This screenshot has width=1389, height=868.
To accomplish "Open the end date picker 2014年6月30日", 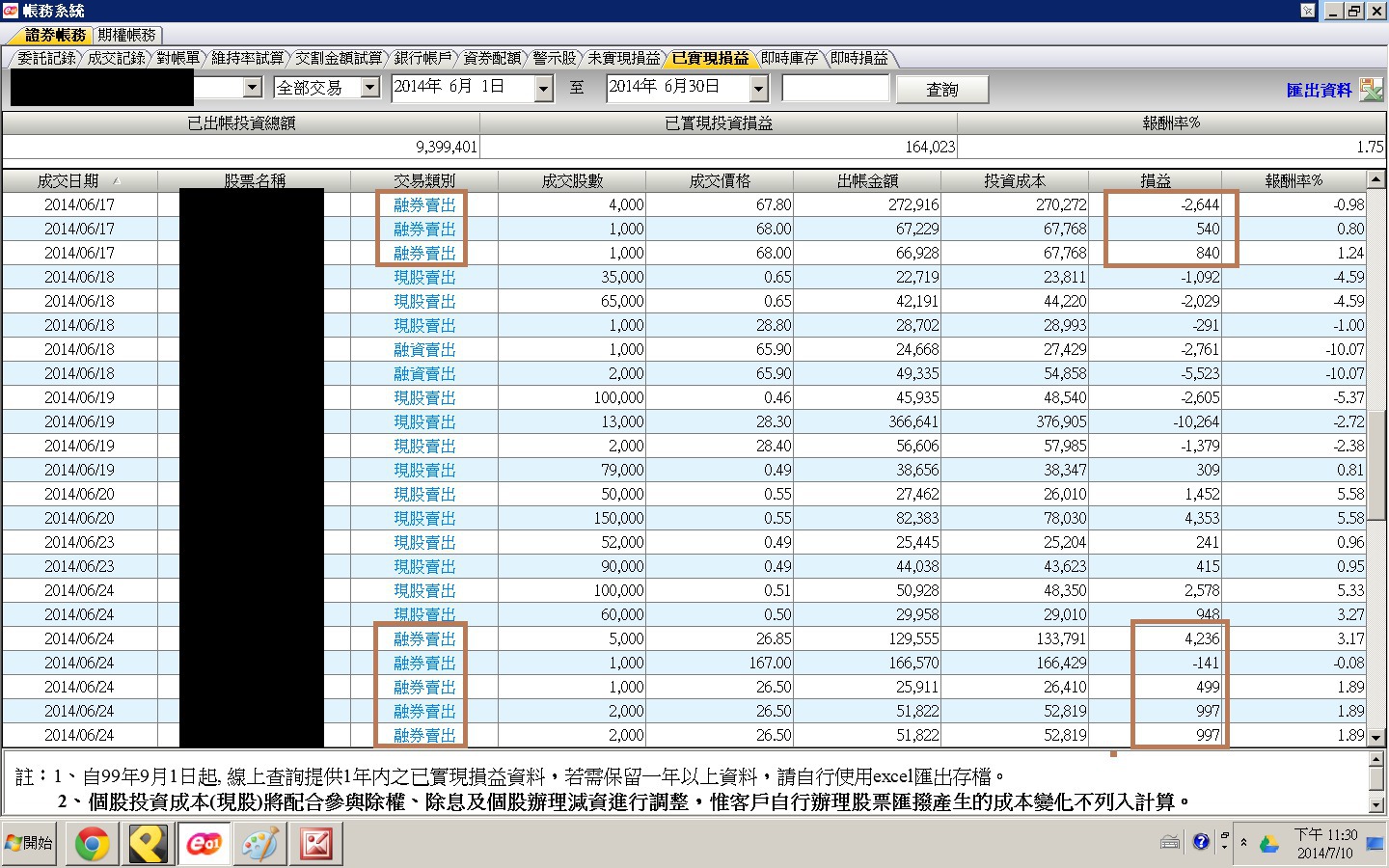I will (x=759, y=89).
